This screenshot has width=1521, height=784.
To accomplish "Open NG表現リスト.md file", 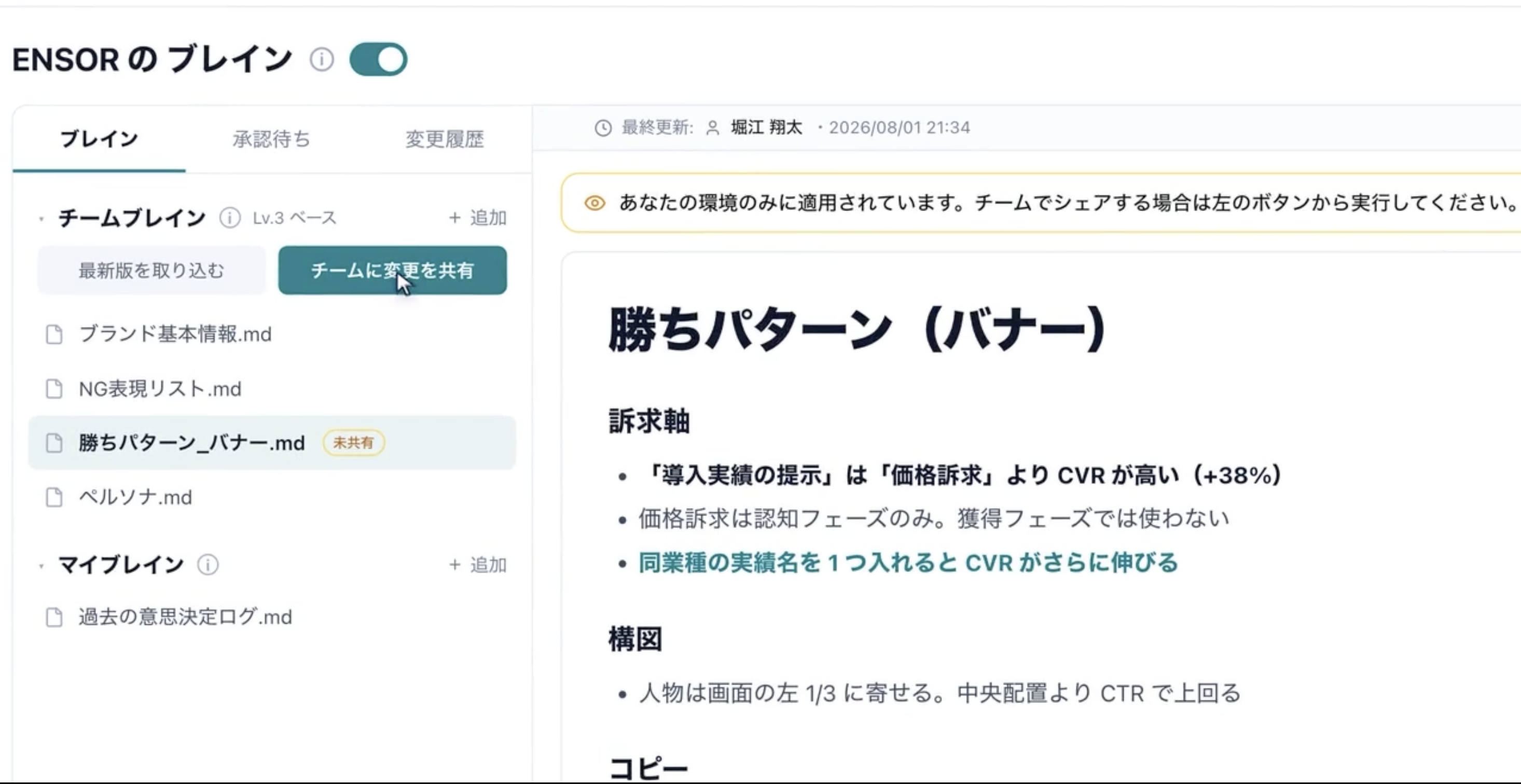I will click(272, 389).
